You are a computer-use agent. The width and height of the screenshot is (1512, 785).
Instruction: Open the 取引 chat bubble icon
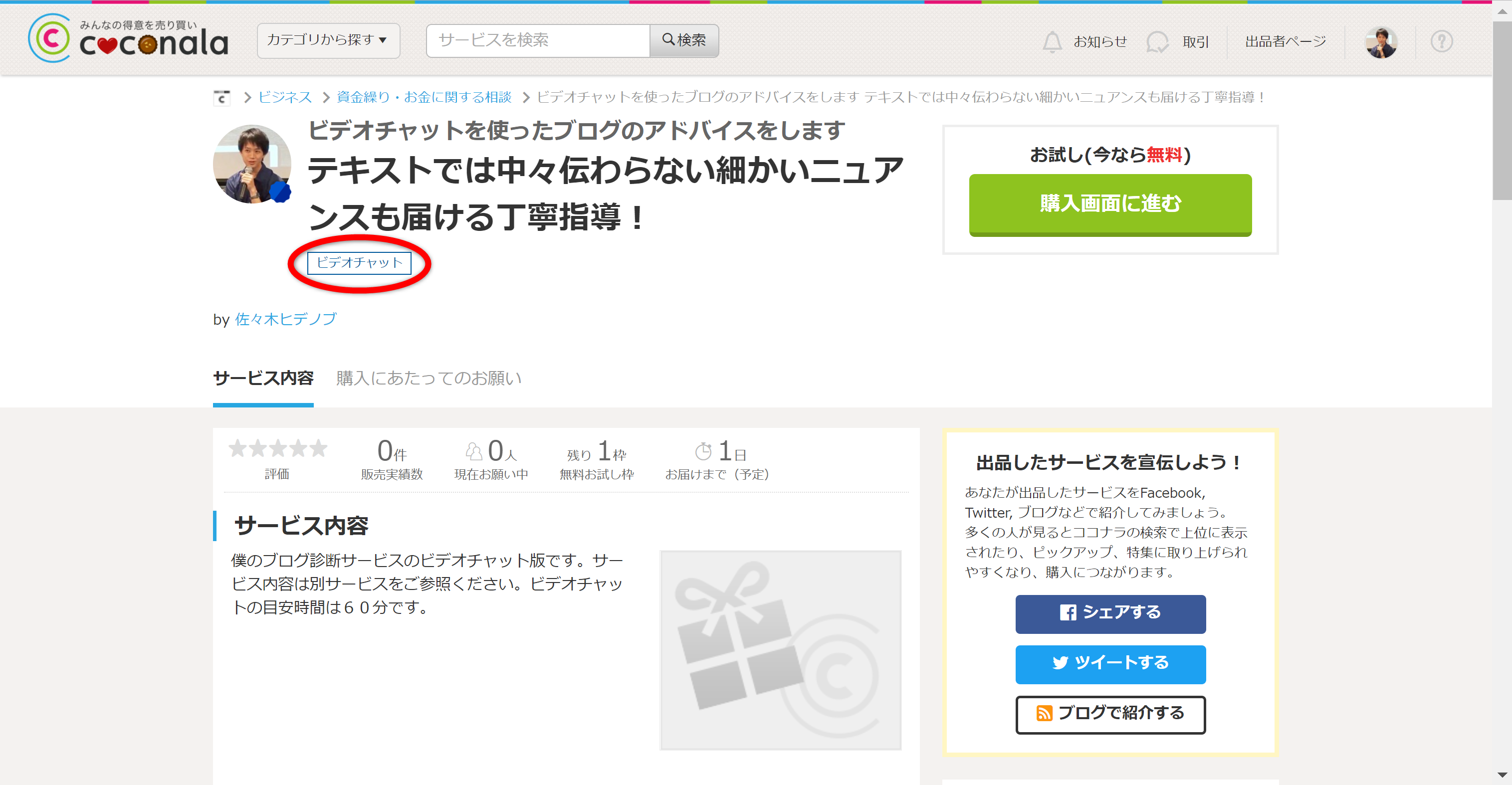(1157, 42)
